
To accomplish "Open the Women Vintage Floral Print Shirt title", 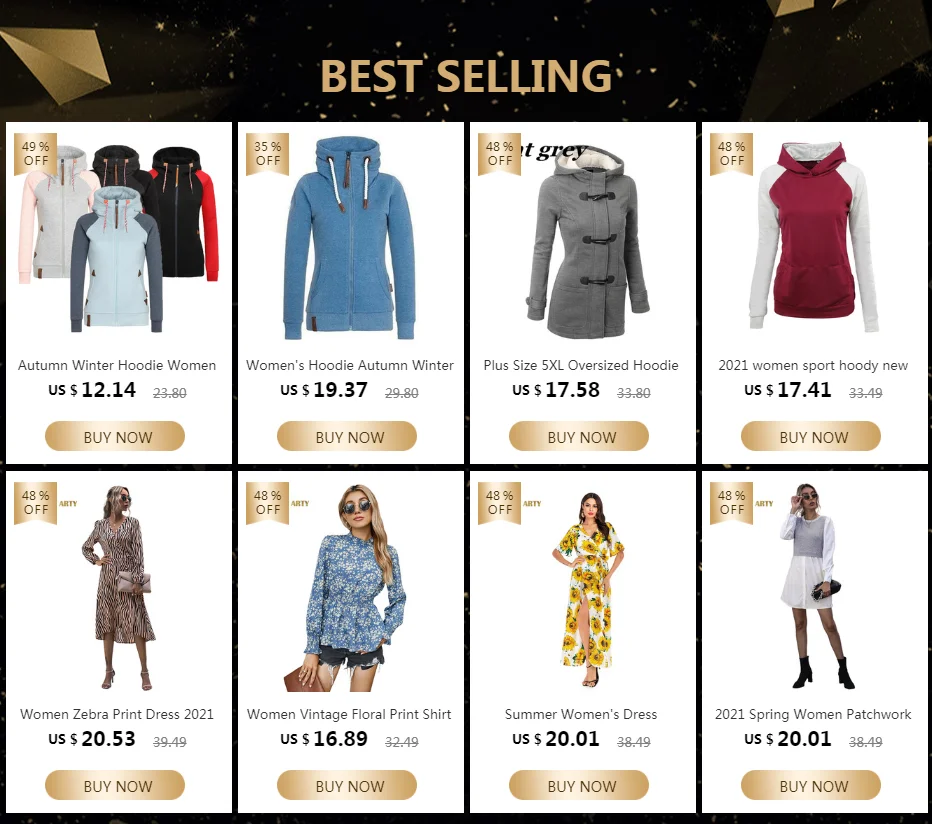I will tap(350, 714).
